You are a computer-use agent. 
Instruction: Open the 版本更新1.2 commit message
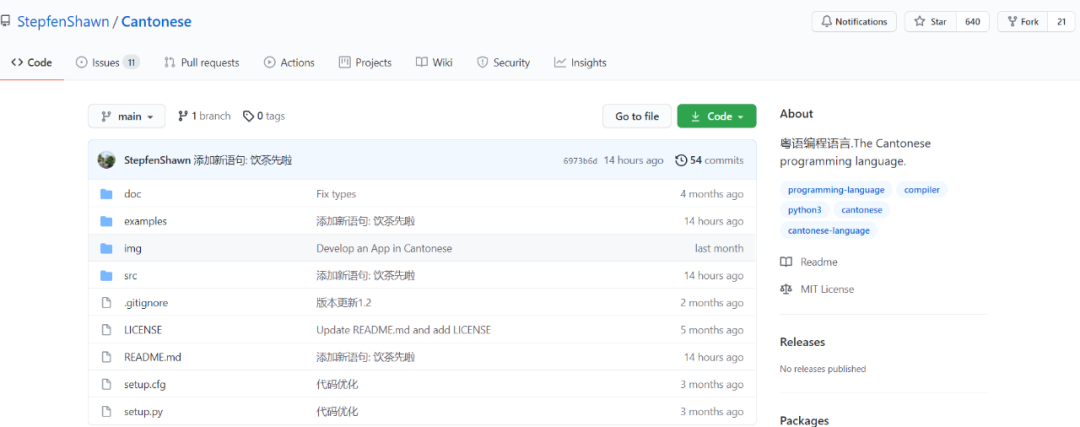(344, 303)
